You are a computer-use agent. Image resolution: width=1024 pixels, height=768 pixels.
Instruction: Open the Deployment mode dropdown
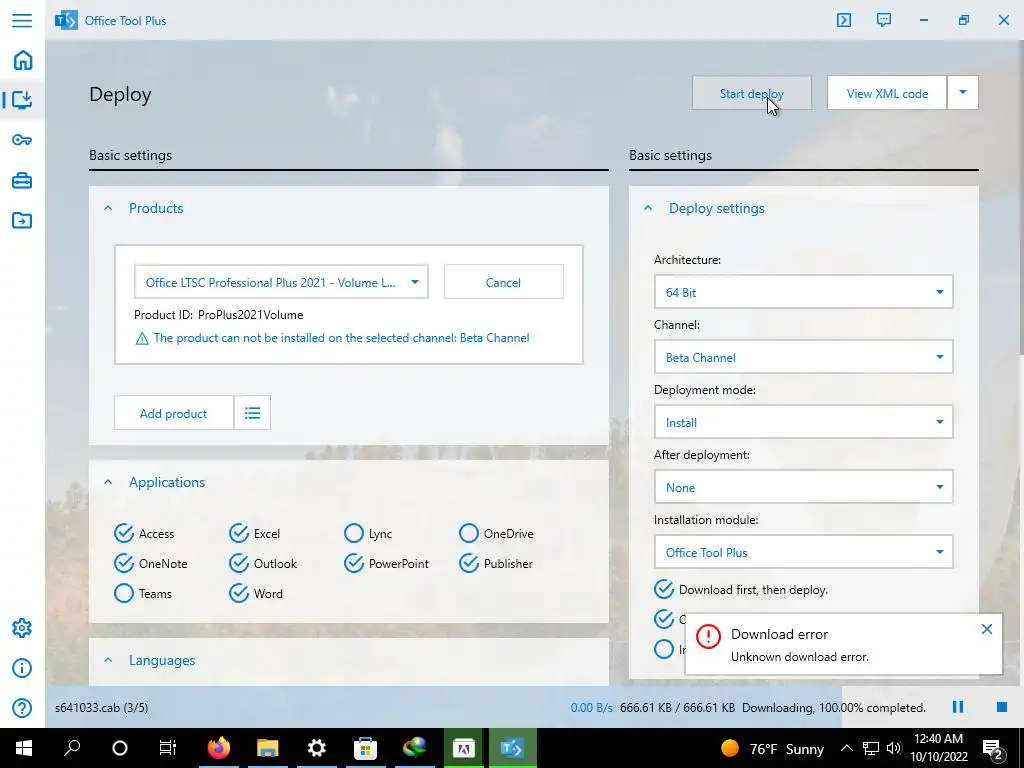click(x=803, y=422)
